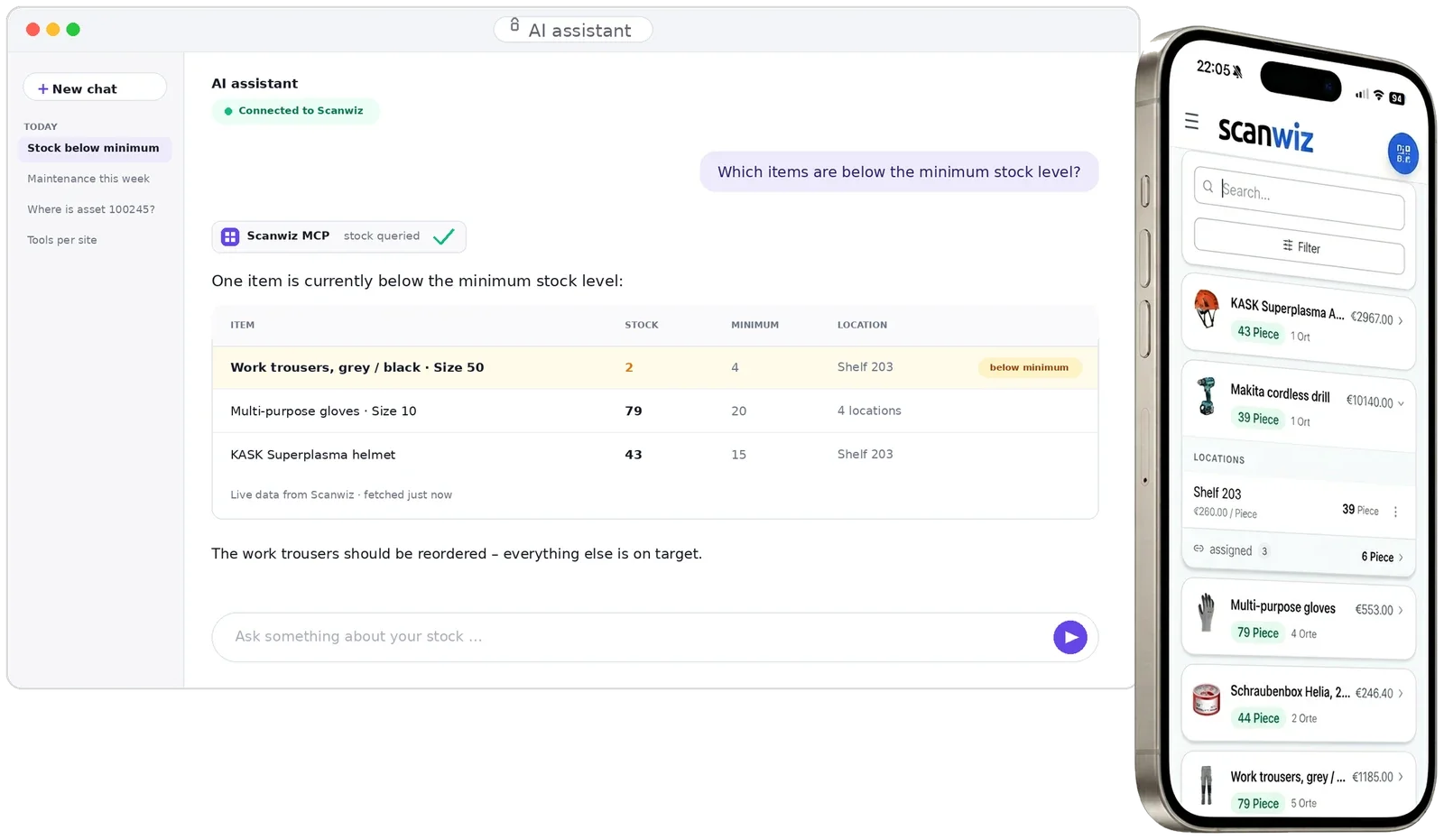Tap the phone battery indicator
Screen dimensions: 1444x840
coord(1397,98)
